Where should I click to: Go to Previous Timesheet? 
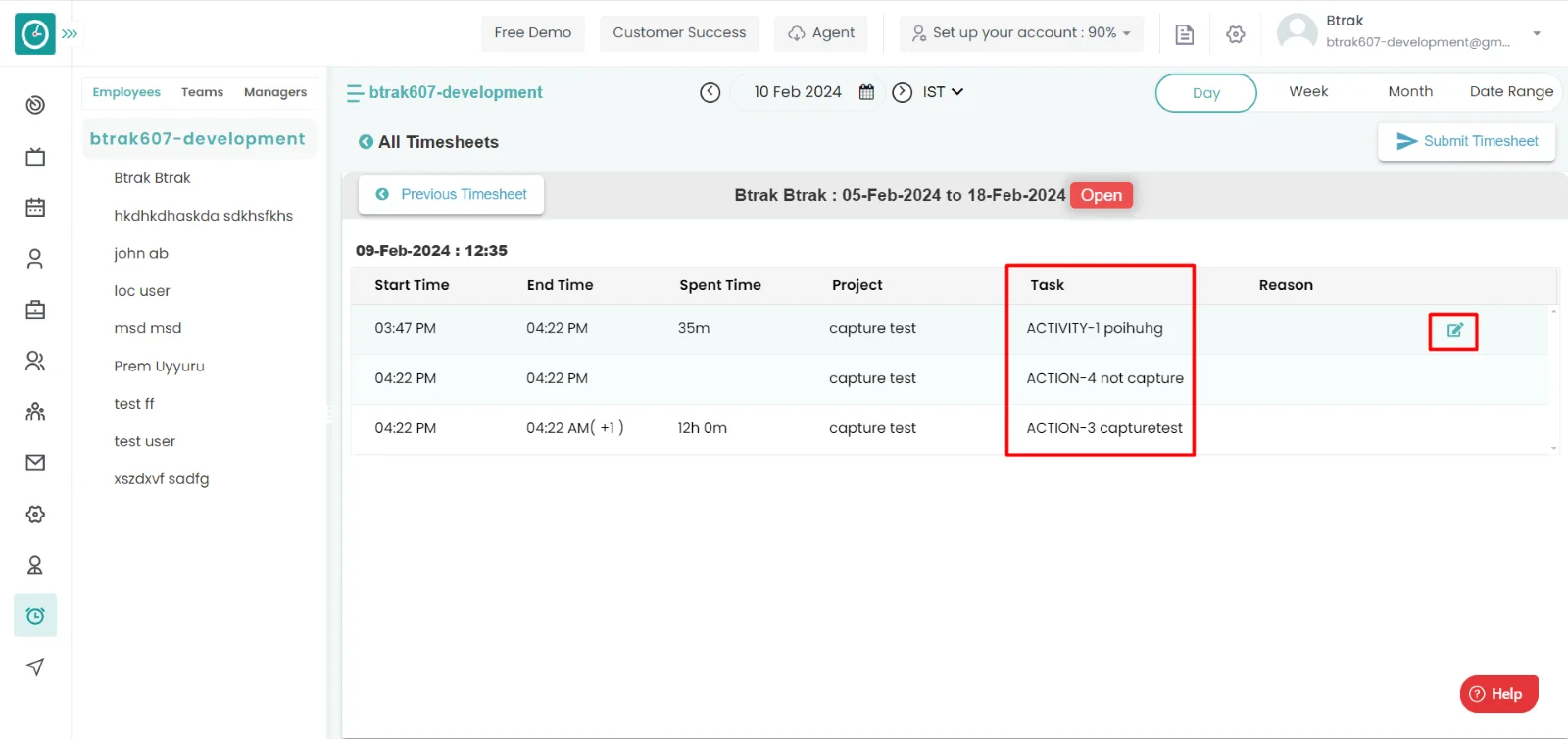pos(452,194)
